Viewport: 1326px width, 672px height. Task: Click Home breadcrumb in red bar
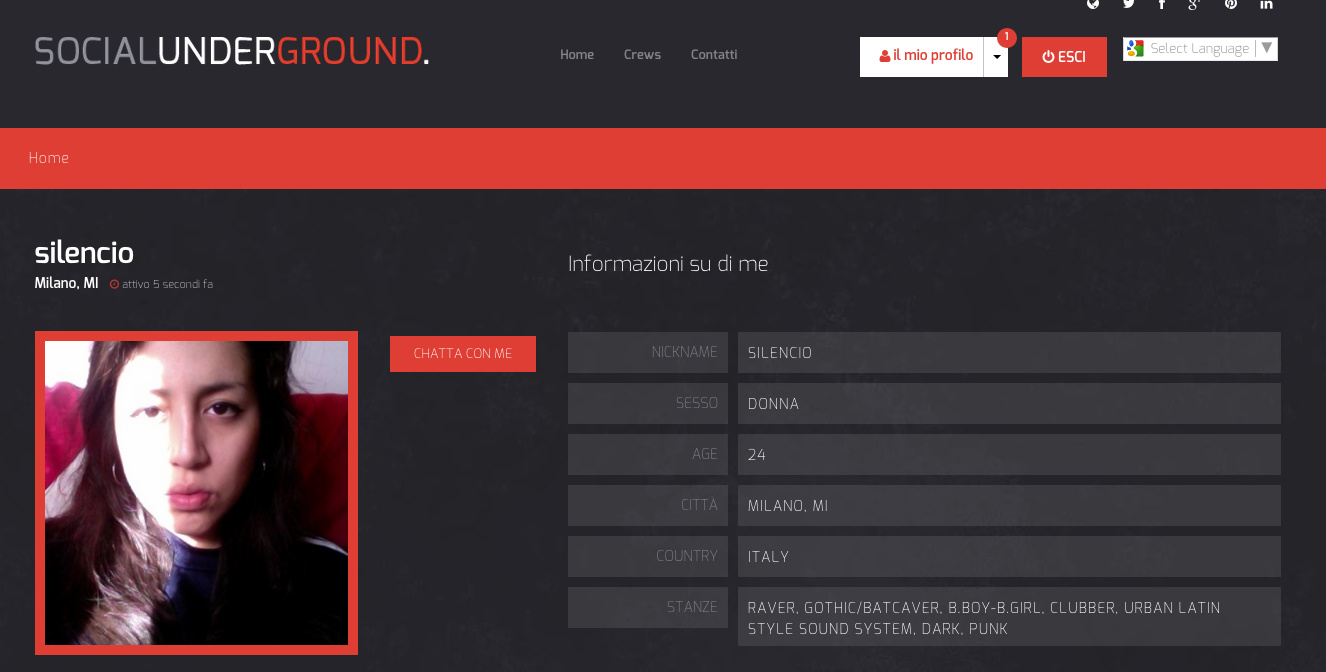click(49, 158)
